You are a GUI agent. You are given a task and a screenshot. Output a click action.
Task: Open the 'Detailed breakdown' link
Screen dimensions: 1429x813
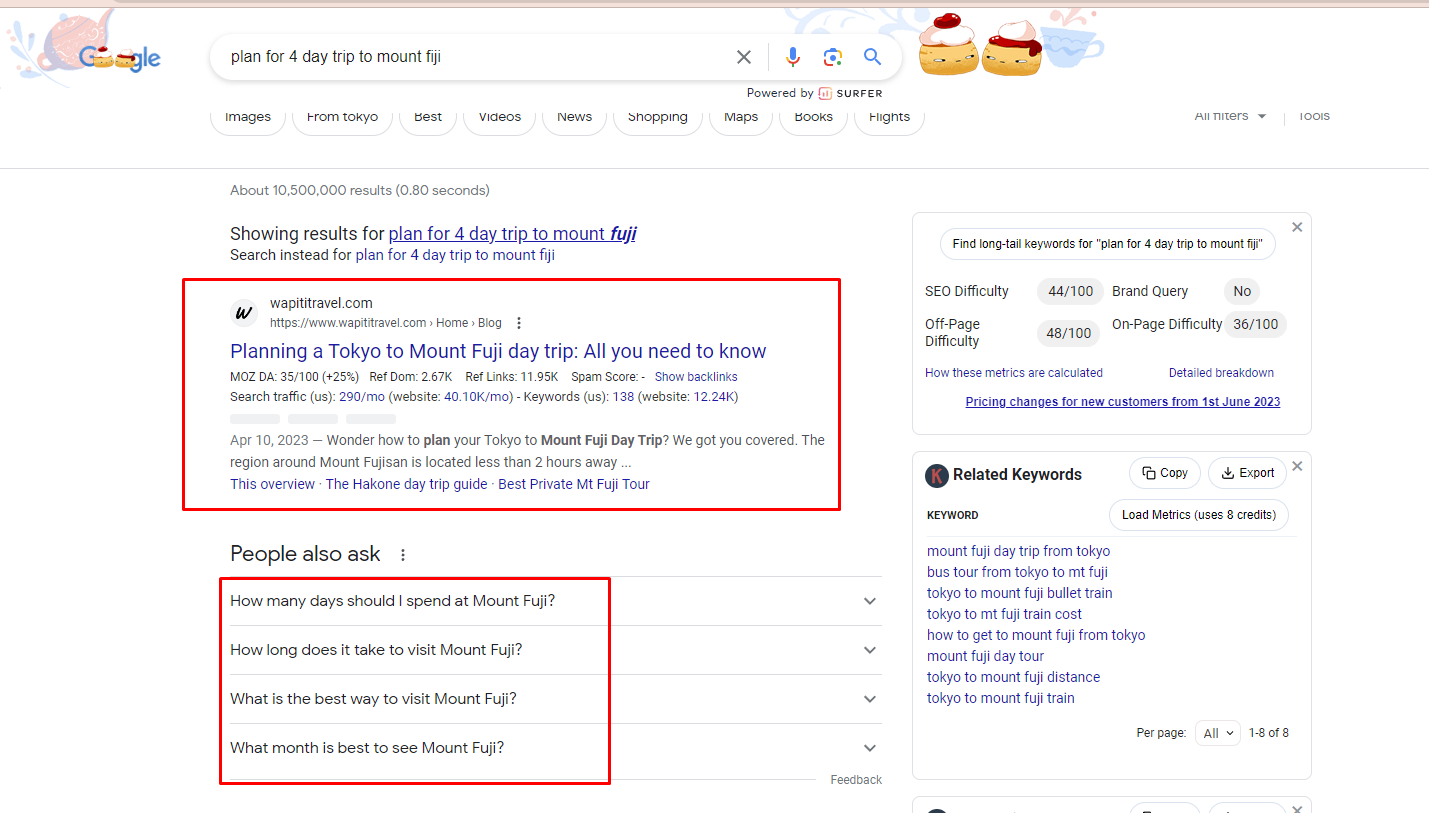(1221, 373)
